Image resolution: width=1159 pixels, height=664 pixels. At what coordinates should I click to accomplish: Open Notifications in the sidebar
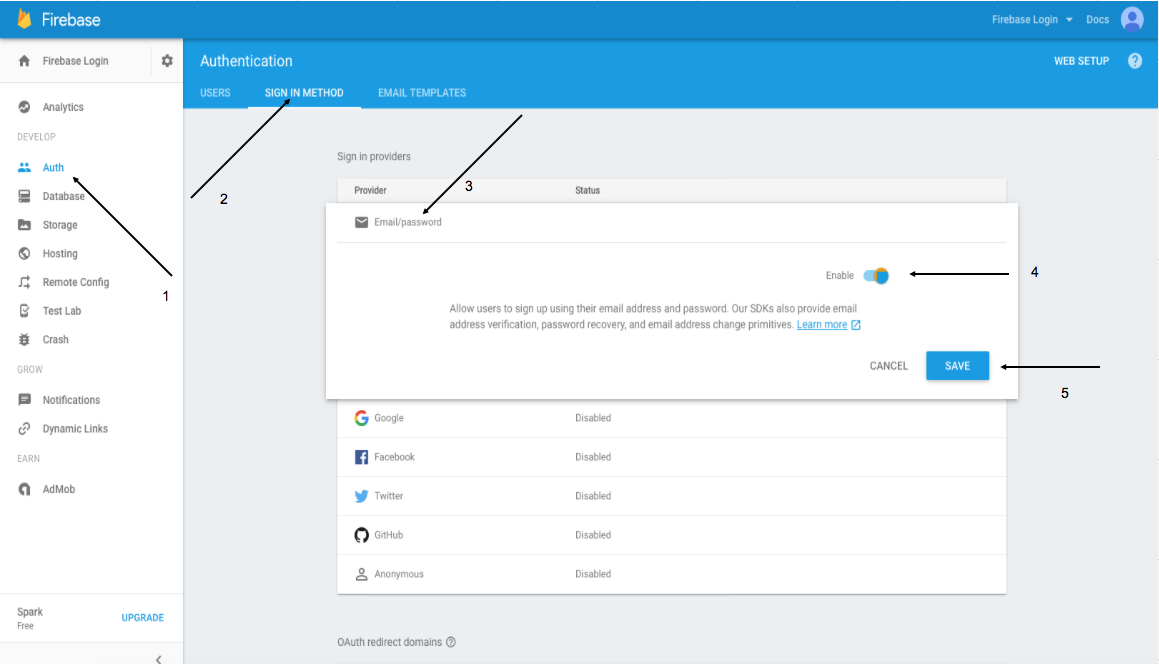tap(71, 400)
